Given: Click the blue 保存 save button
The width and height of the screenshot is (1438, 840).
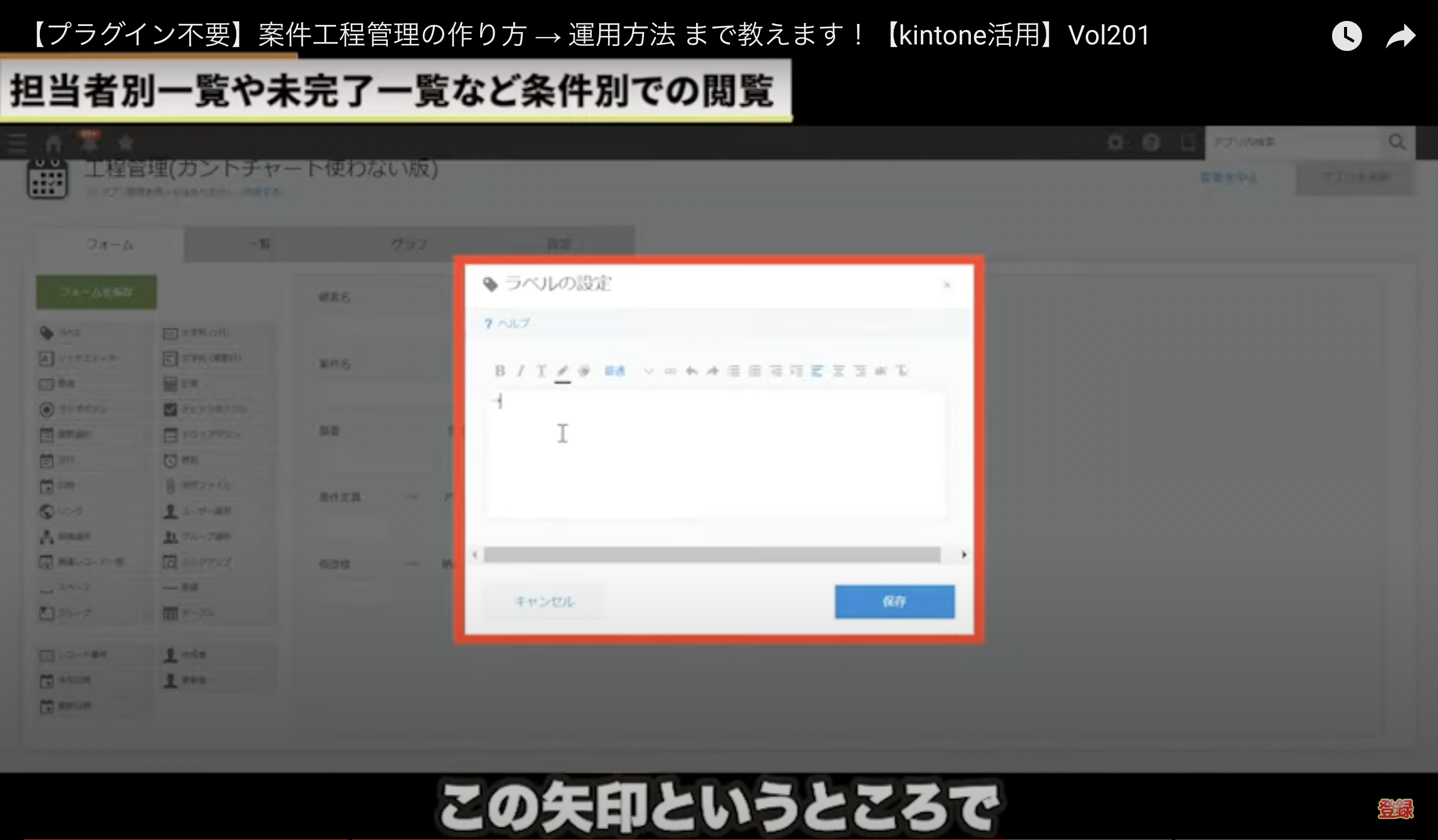Looking at the screenshot, I should (894, 601).
